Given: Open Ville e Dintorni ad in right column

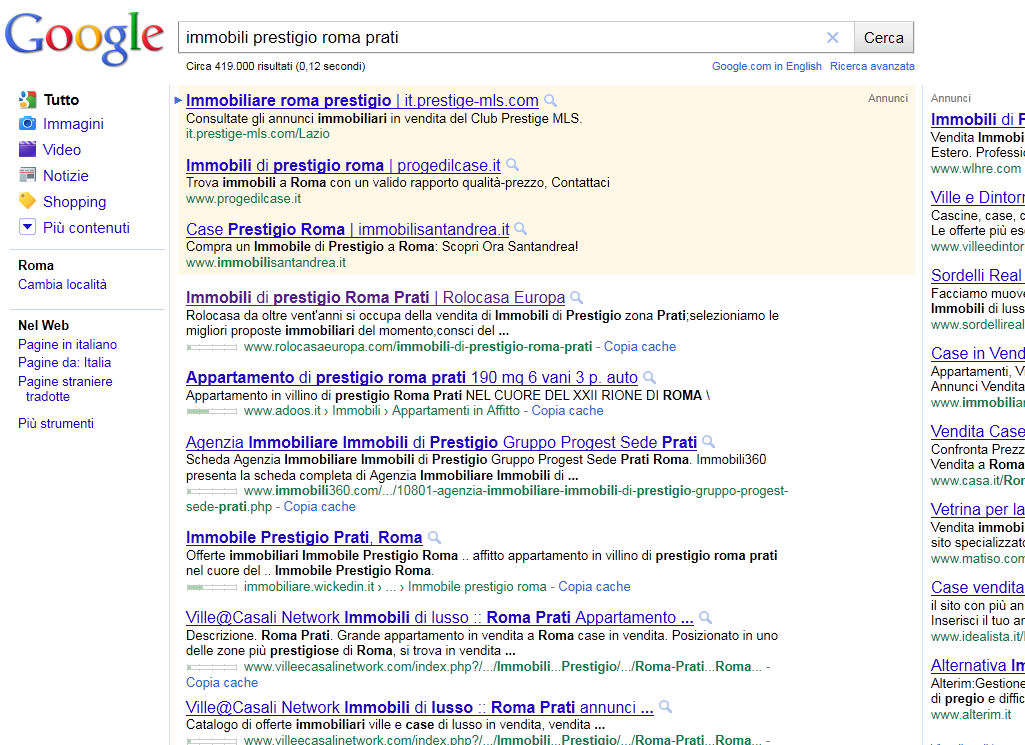Looking at the screenshot, I should click(x=978, y=197).
